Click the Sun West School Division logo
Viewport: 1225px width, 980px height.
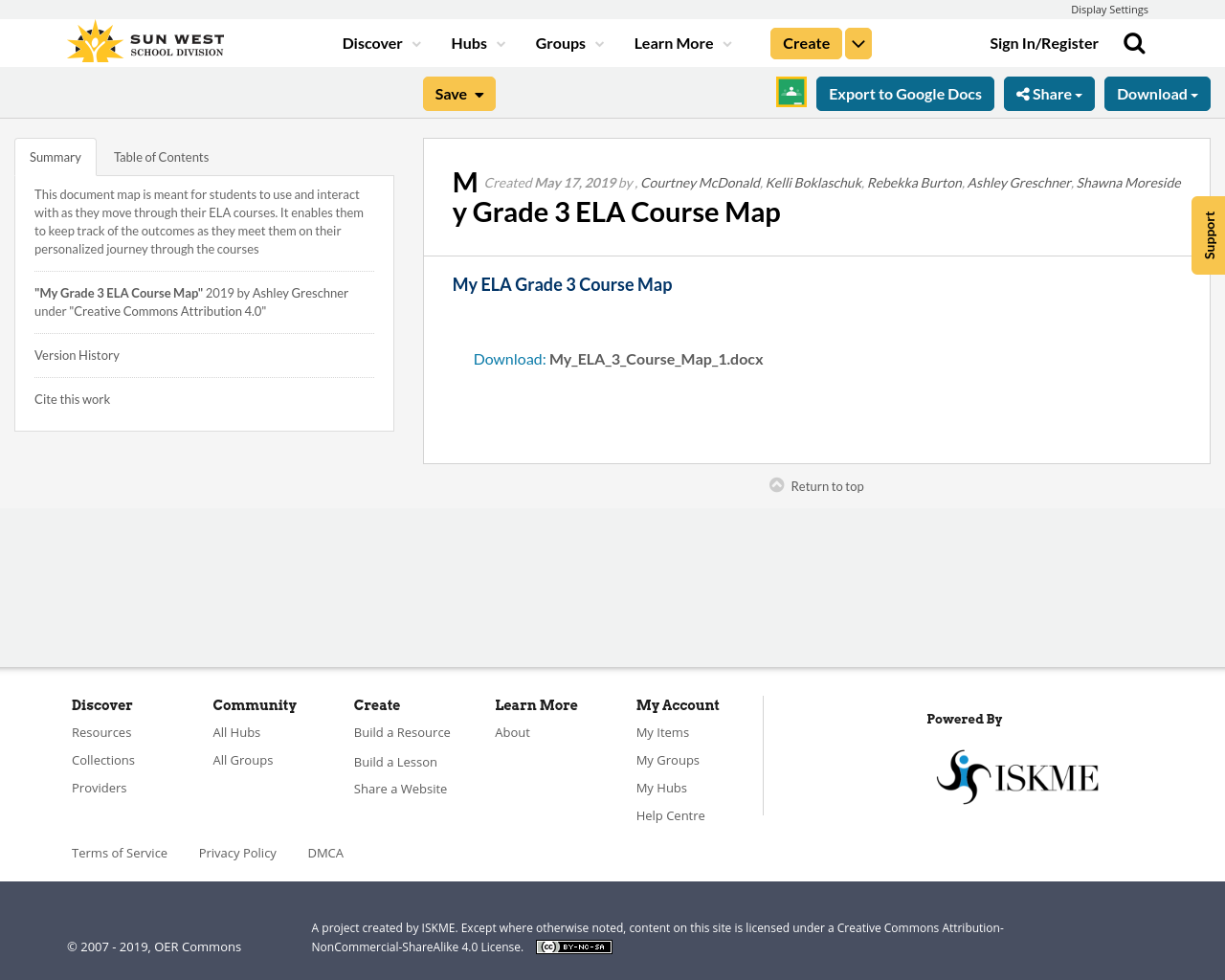click(145, 41)
